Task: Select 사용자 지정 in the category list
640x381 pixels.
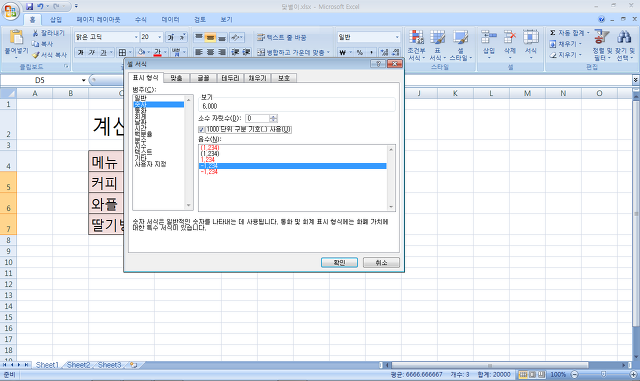Action: [150, 164]
